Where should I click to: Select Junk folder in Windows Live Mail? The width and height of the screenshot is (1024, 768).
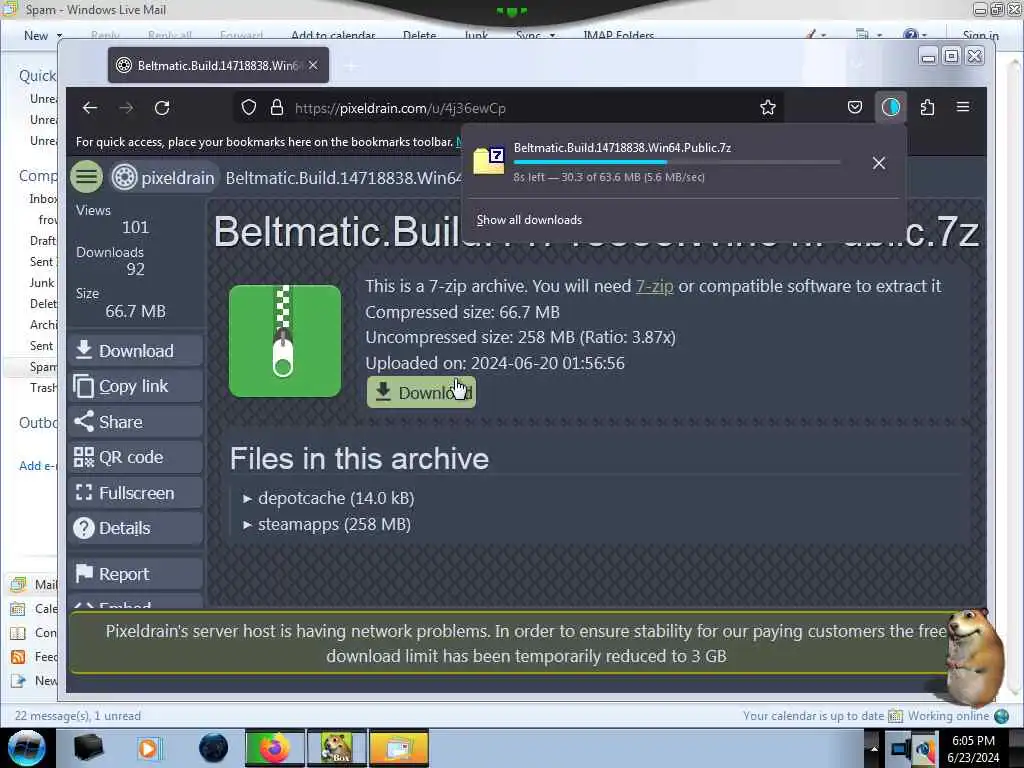pyautogui.click(x=42, y=283)
